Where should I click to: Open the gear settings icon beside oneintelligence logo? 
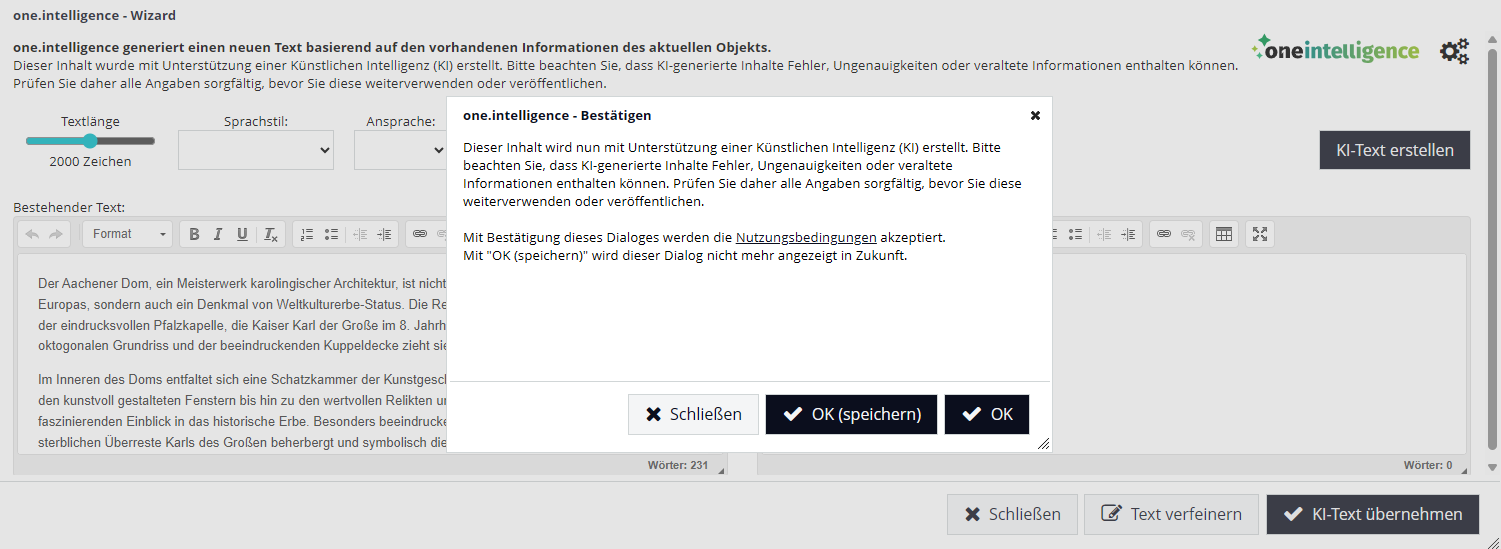tap(1454, 51)
